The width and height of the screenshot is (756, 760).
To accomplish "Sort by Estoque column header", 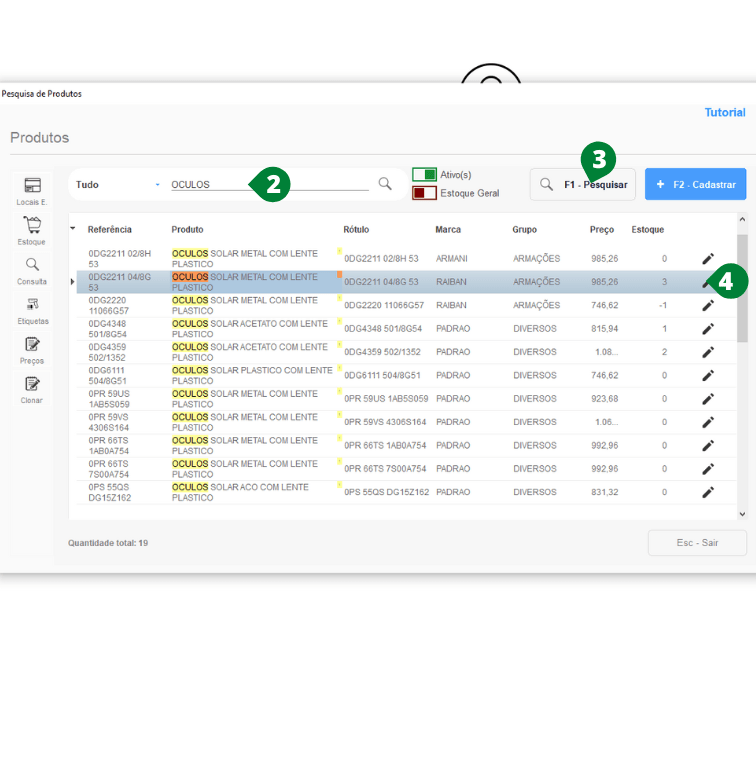I will 647,229.
